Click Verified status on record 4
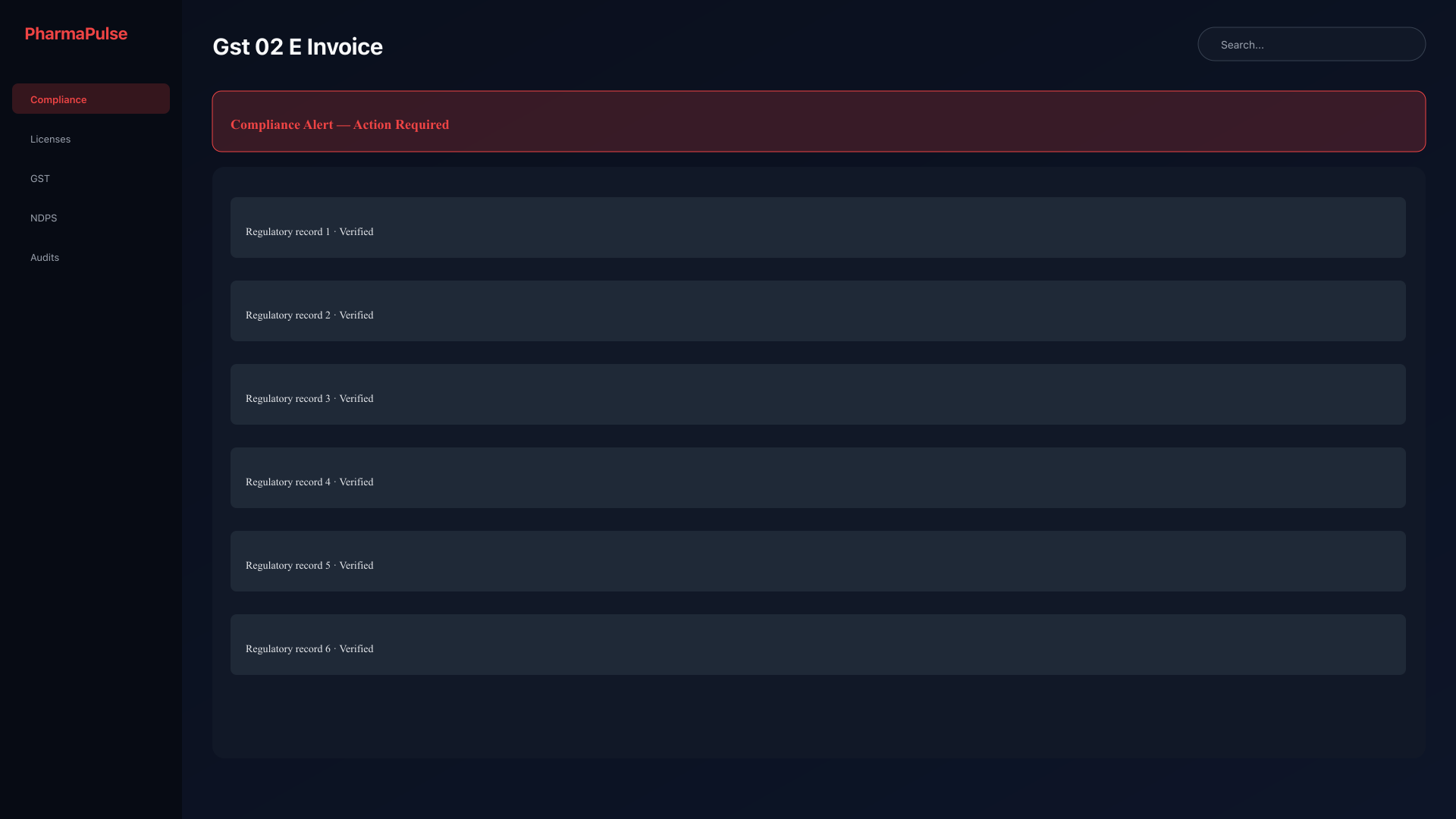1456x819 pixels. [356, 482]
